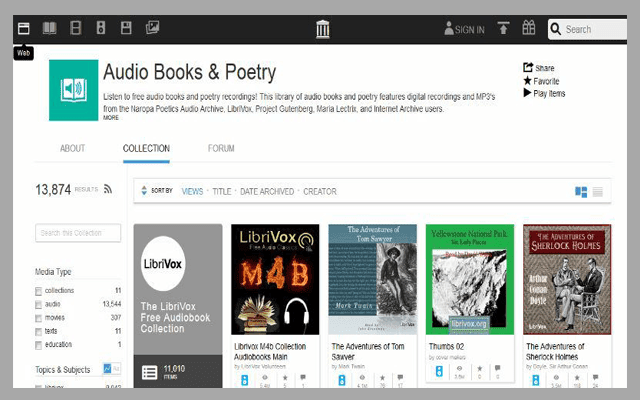Switch to the FORUM tab

point(221,148)
